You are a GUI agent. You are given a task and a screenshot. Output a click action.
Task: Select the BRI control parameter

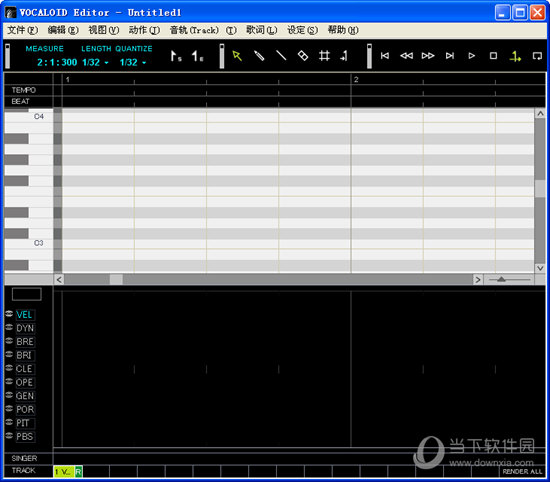tap(25, 355)
